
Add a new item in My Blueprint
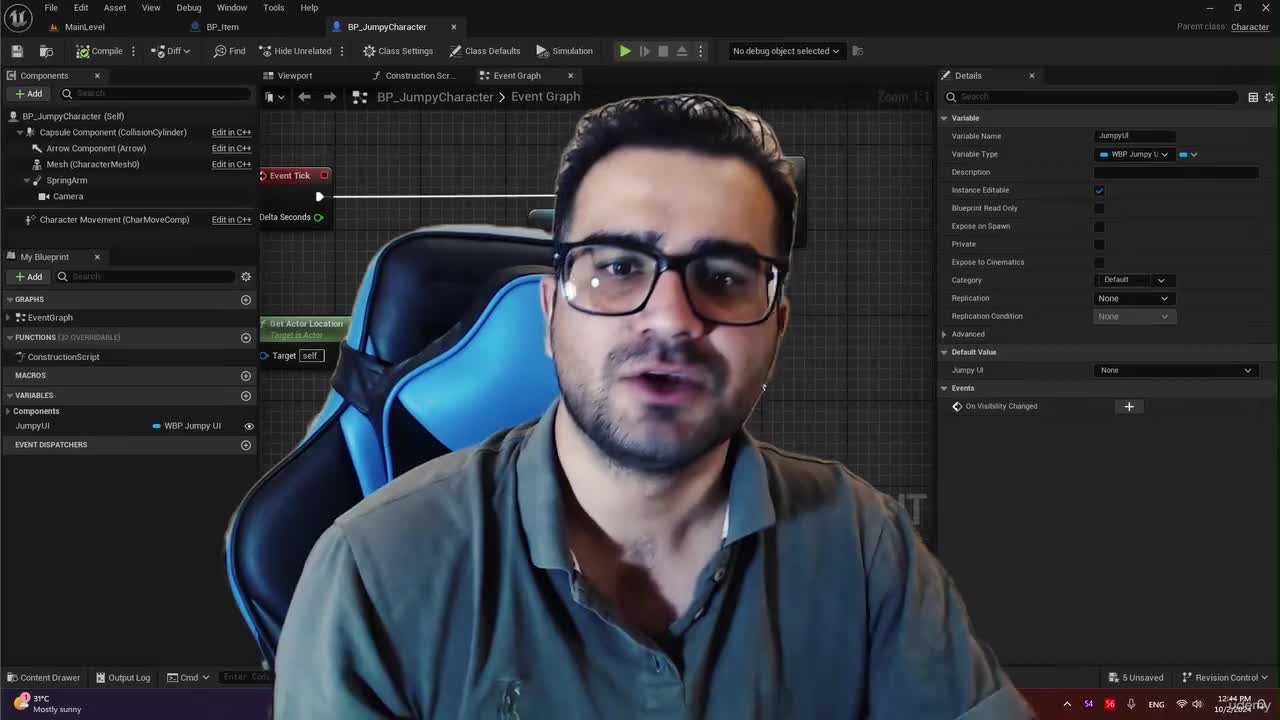click(29, 276)
